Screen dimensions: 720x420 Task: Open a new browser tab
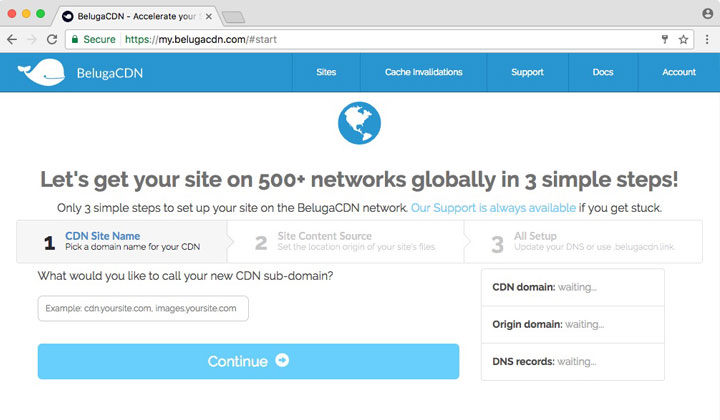(x=233, y=17)
